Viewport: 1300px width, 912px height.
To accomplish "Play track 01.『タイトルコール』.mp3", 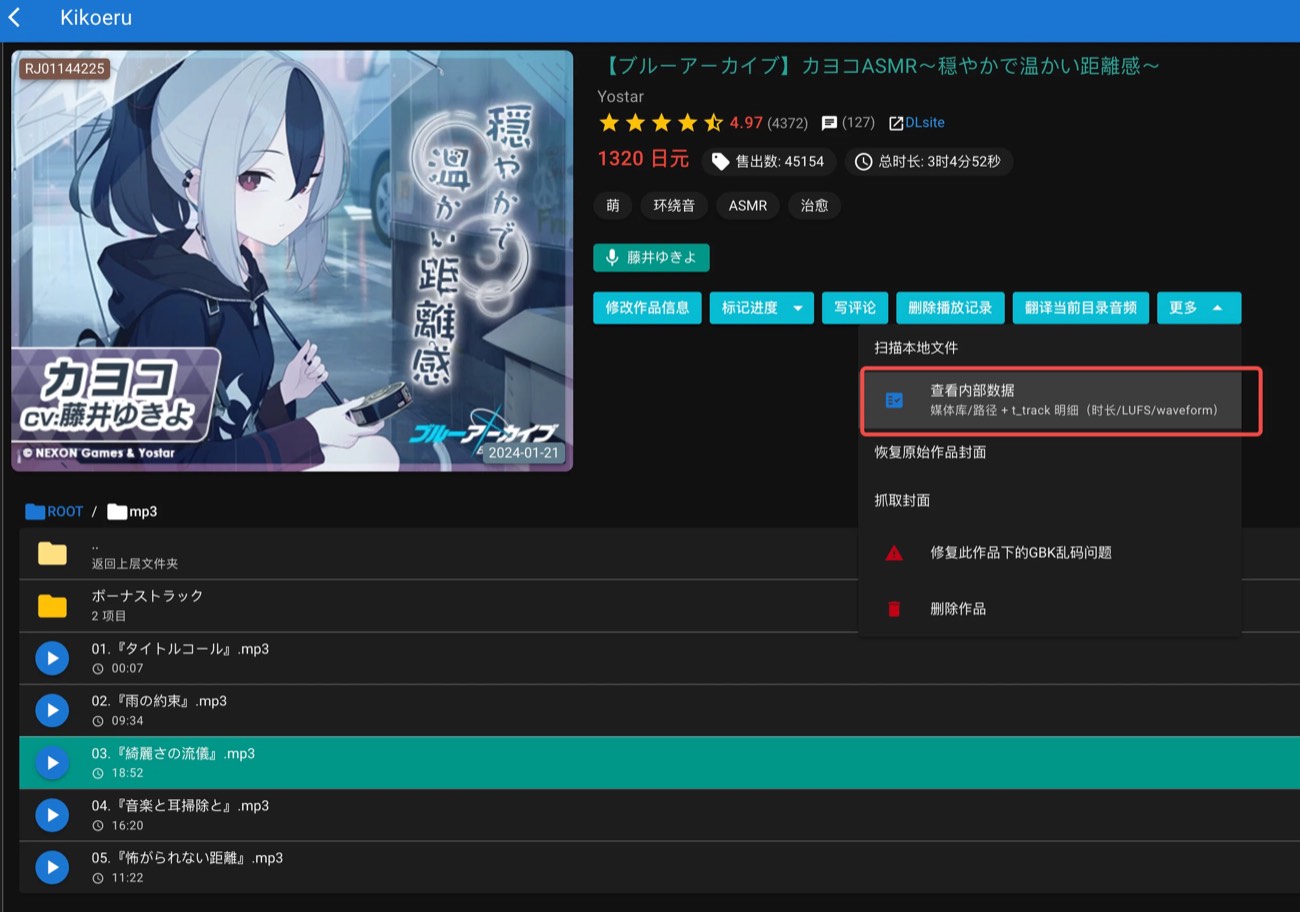I will click(51, 658).
